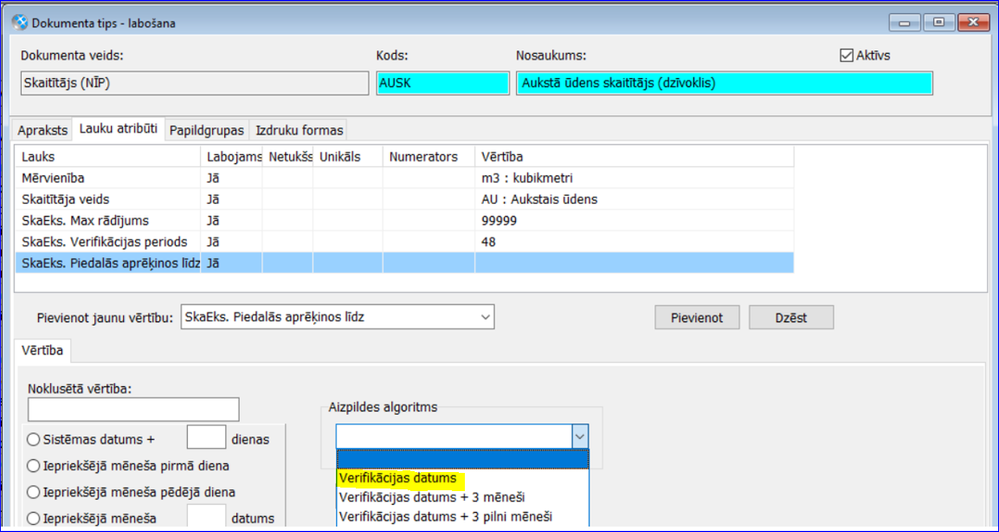
Task: Click the Labojams column header
Action: [x=231, y=157]
